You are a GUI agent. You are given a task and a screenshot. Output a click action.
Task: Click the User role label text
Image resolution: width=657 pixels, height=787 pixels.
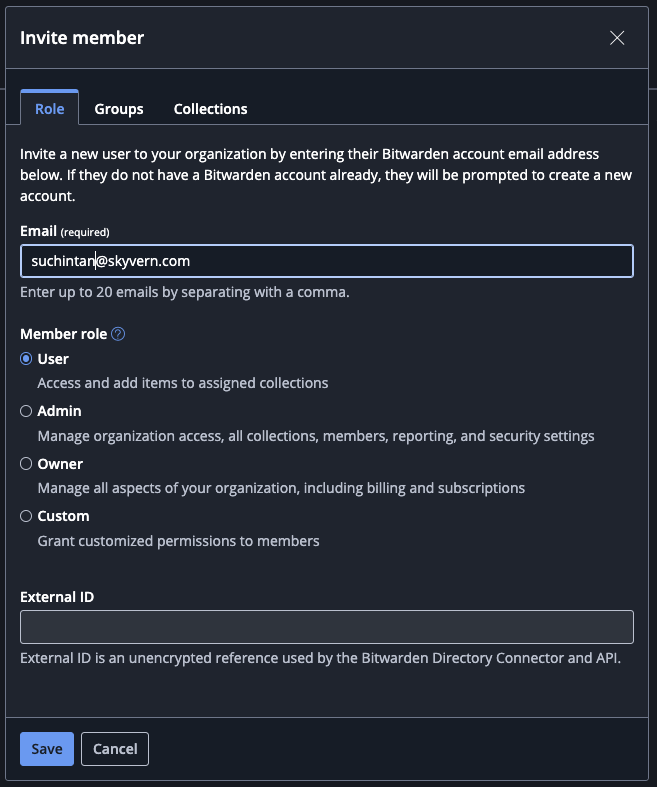53,359
